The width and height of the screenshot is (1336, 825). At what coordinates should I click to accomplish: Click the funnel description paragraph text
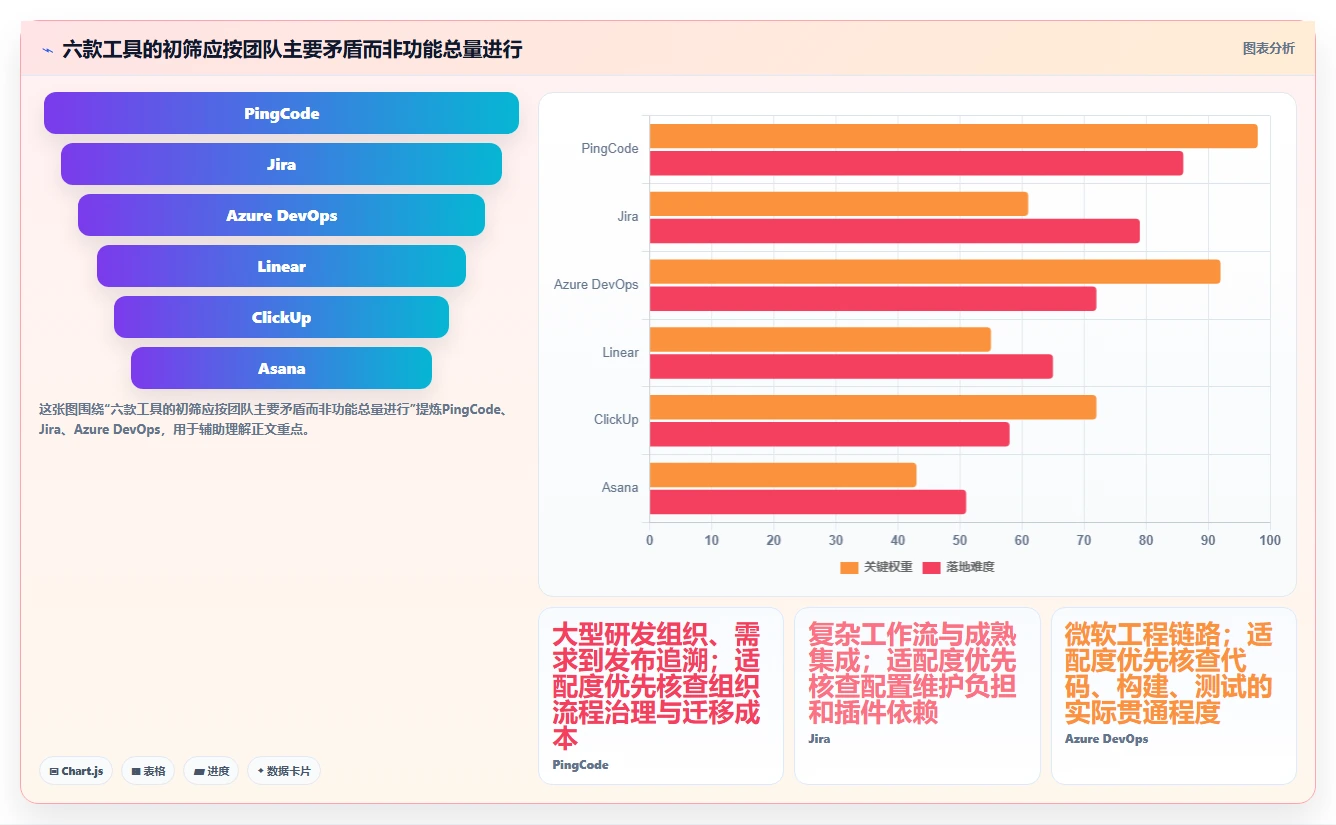pos(275,420)
